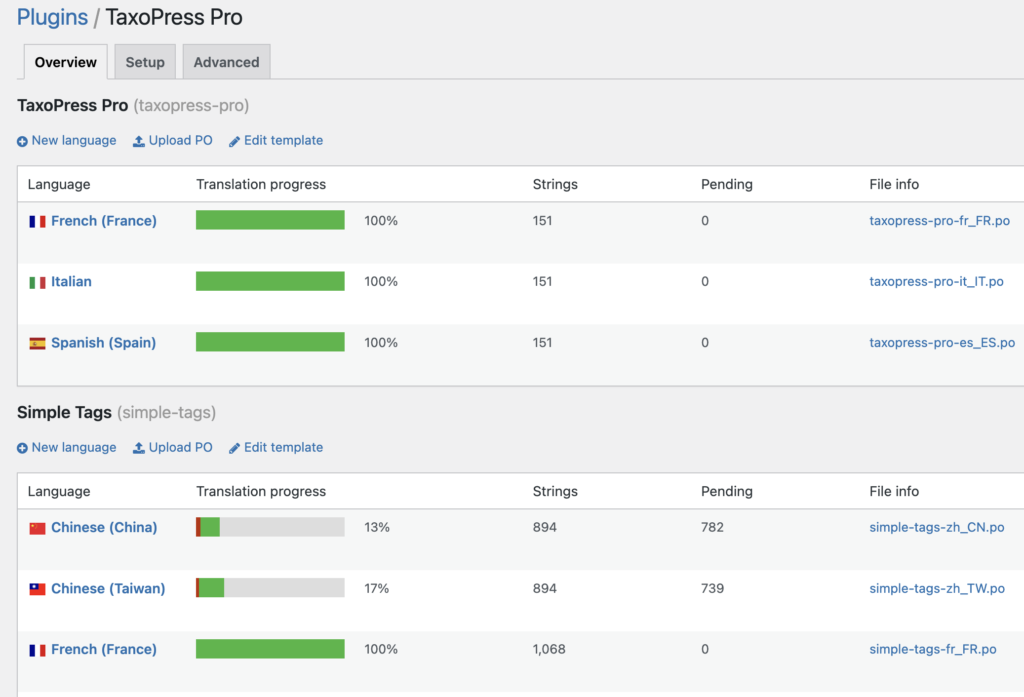The height and width of the screenshot is (697, 1024).
Task: Click File info header in Simple Tags table
Action: pyautogui.click(x=893, y=491)
